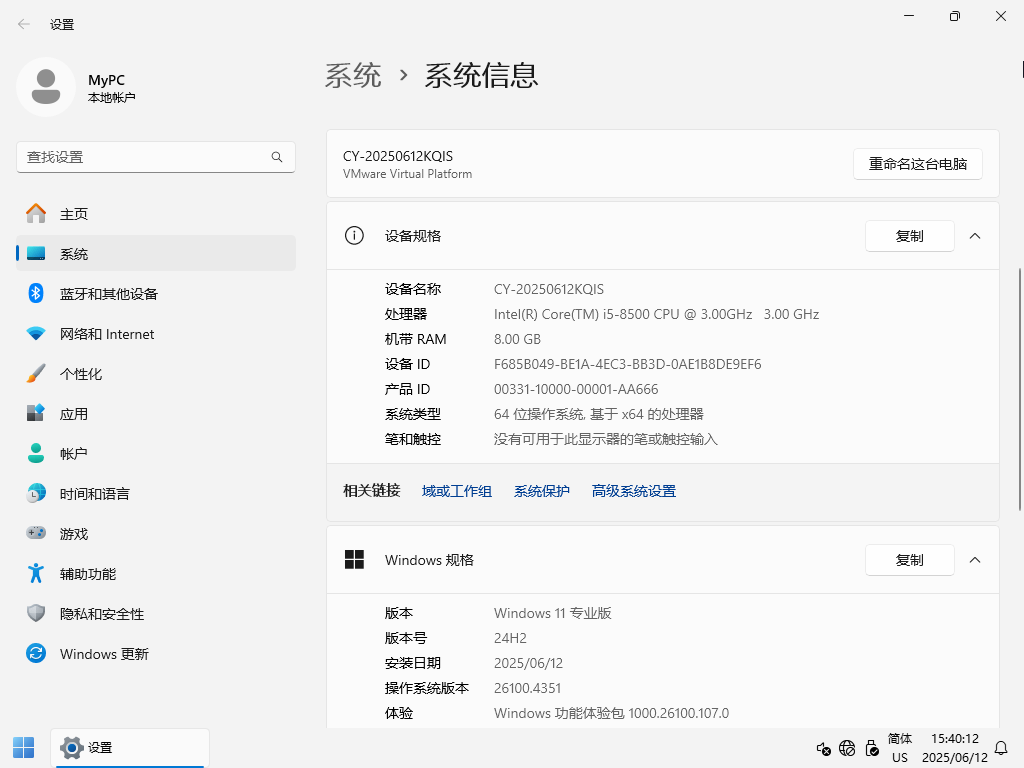
Task: Go to 个性化 settings
Action: [x=156, y=374]
